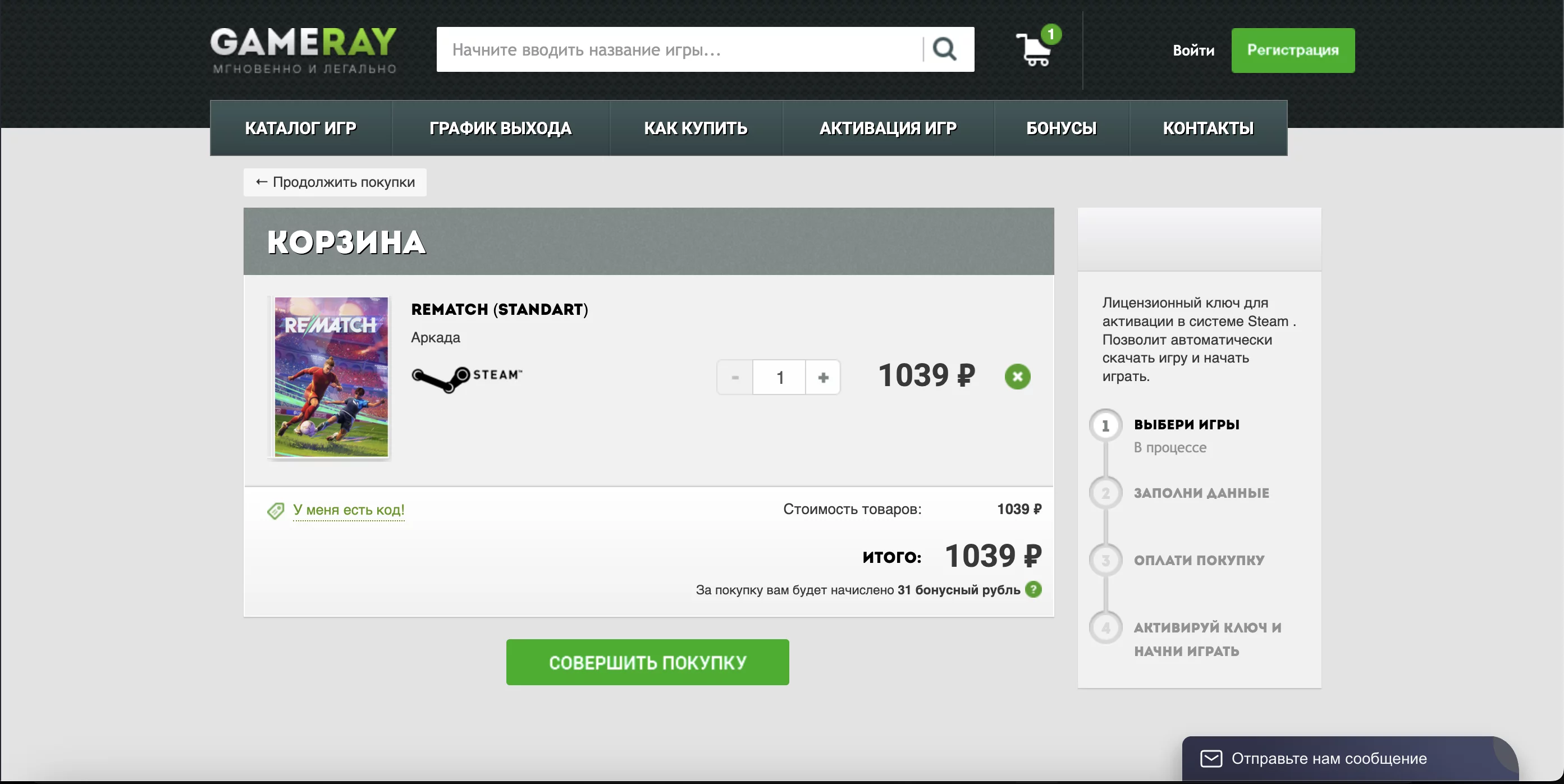
Task: Click the quantity number field
Action: (779, 378)
